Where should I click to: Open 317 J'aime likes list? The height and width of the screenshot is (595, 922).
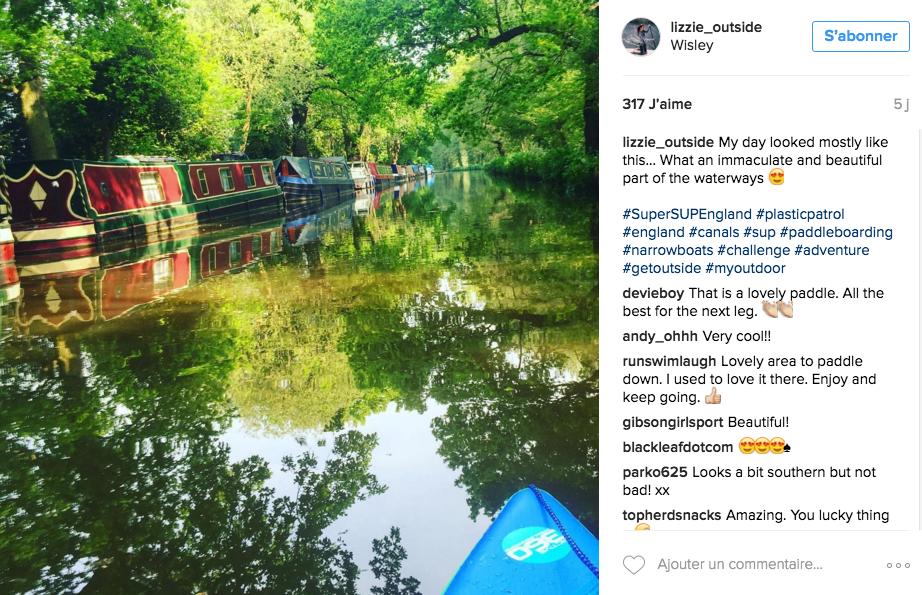pos(657,104)
